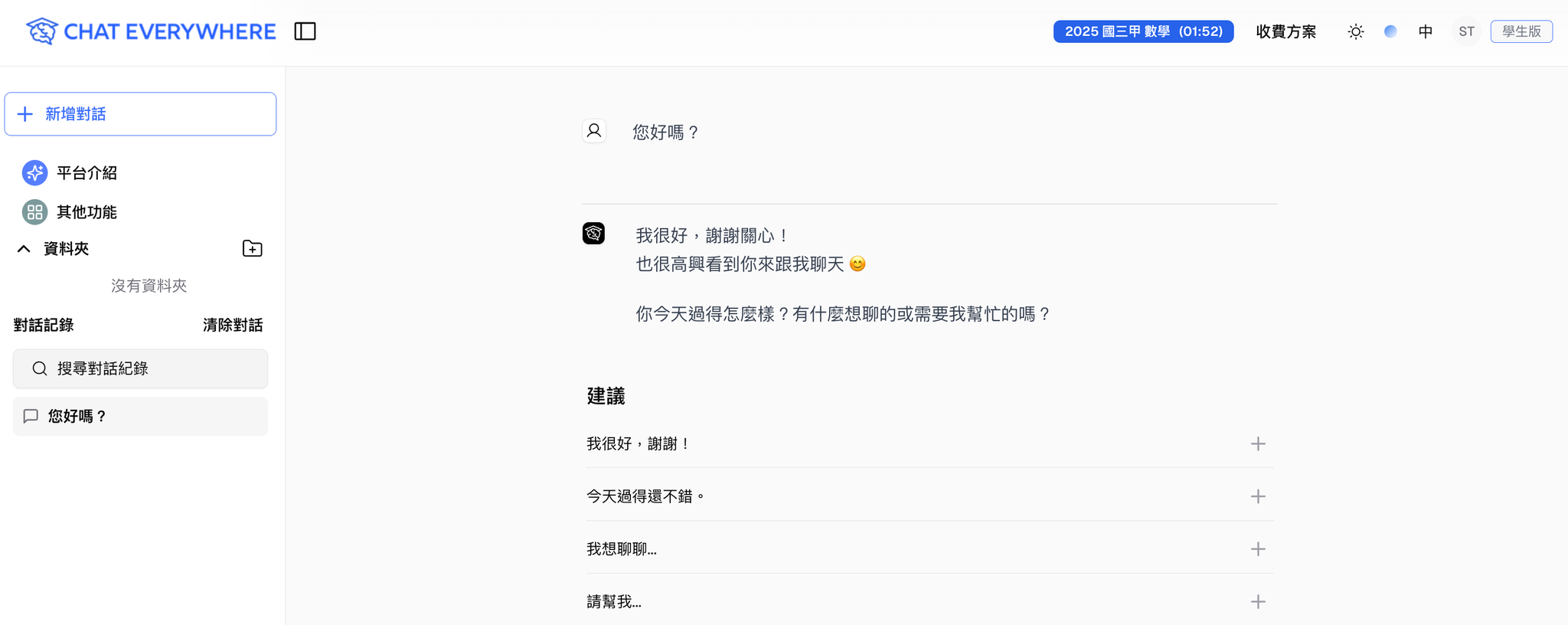This screenshot has height=625, width=1568.
Task: Toggle the sidebar panel icon
Action: click(305, 31)
